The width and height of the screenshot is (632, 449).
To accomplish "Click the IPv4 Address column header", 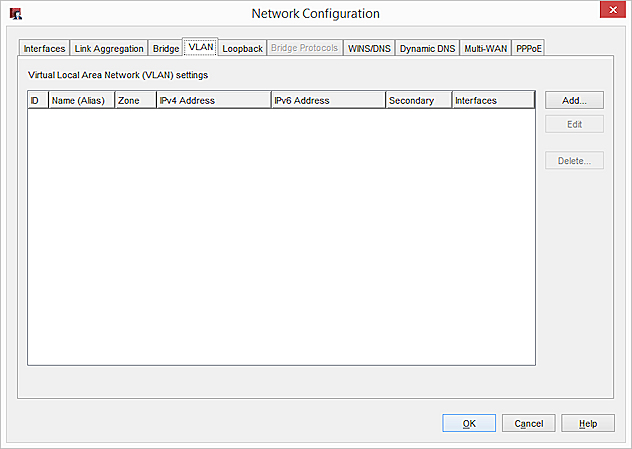I will pos(213,100).
